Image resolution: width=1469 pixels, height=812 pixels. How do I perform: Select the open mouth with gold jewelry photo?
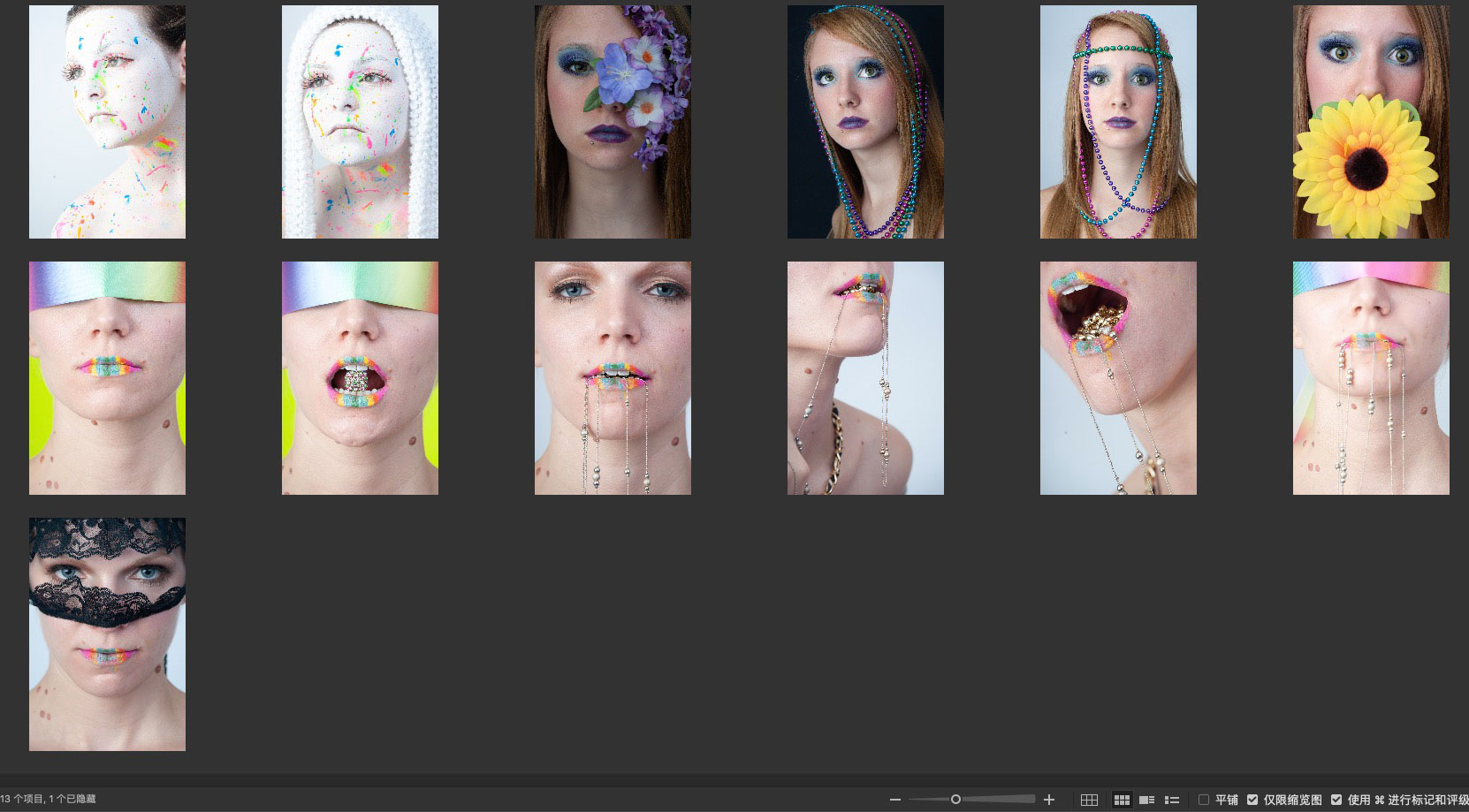[1118, 377]
